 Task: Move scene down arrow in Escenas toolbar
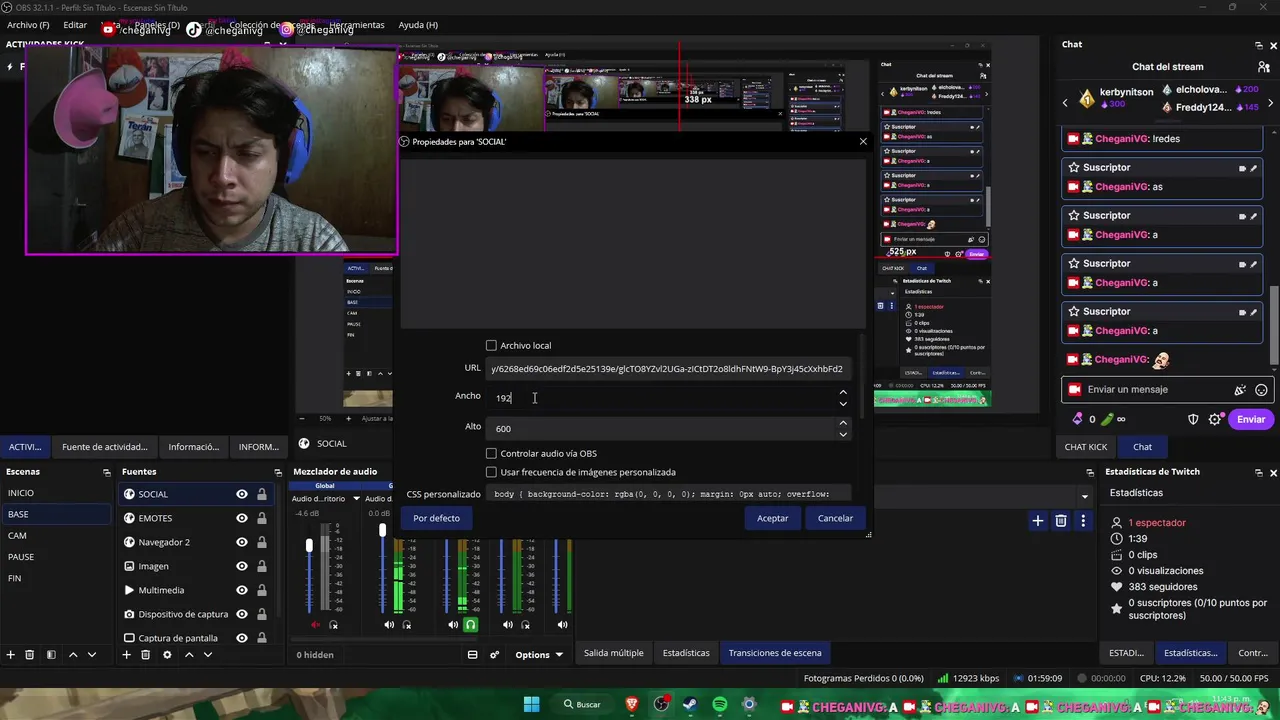point(92,655)
